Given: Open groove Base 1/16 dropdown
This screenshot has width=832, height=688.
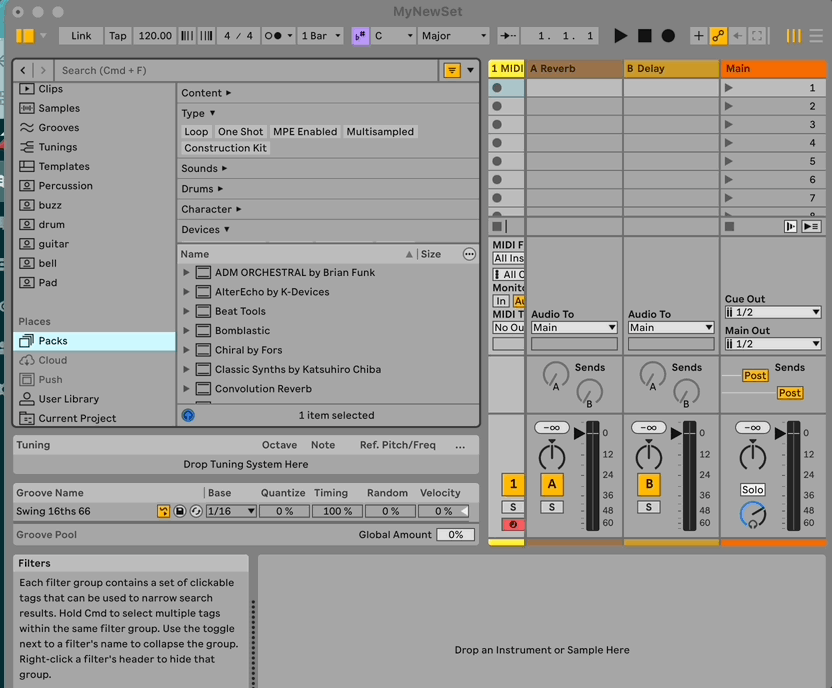Looking at the screenshot, I should click(230, 511).
